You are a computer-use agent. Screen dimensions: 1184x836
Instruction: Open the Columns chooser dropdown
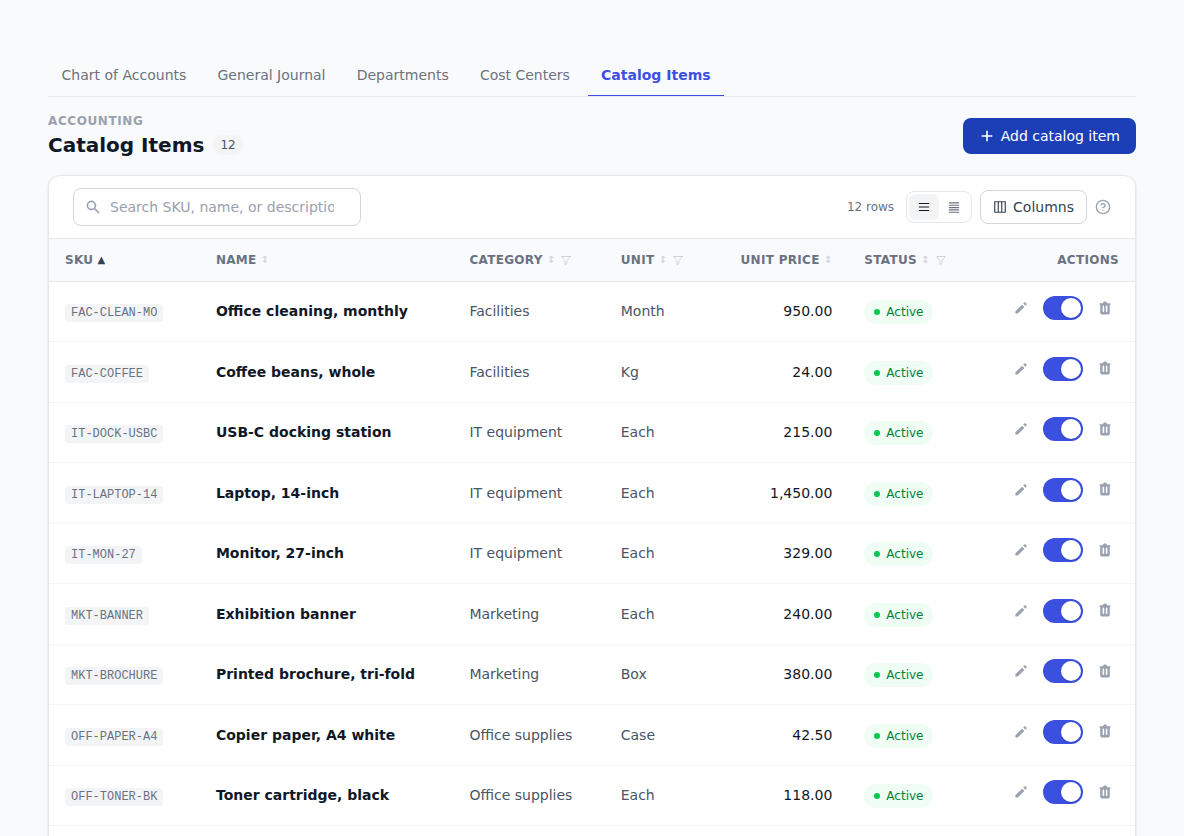click(x=1033, y=207)
